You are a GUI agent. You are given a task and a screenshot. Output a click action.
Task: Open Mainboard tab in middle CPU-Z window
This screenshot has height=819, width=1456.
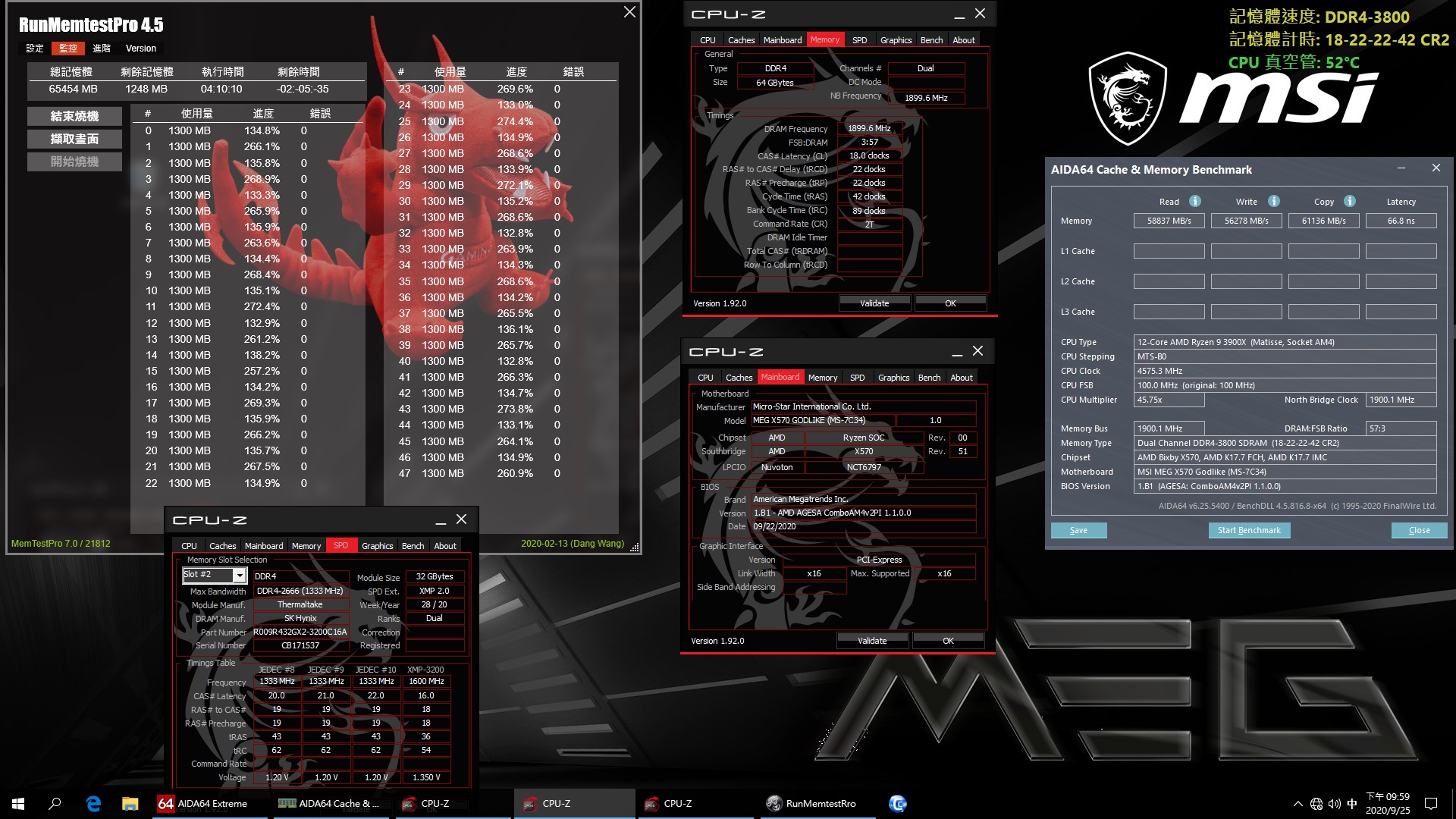[780, 377]
